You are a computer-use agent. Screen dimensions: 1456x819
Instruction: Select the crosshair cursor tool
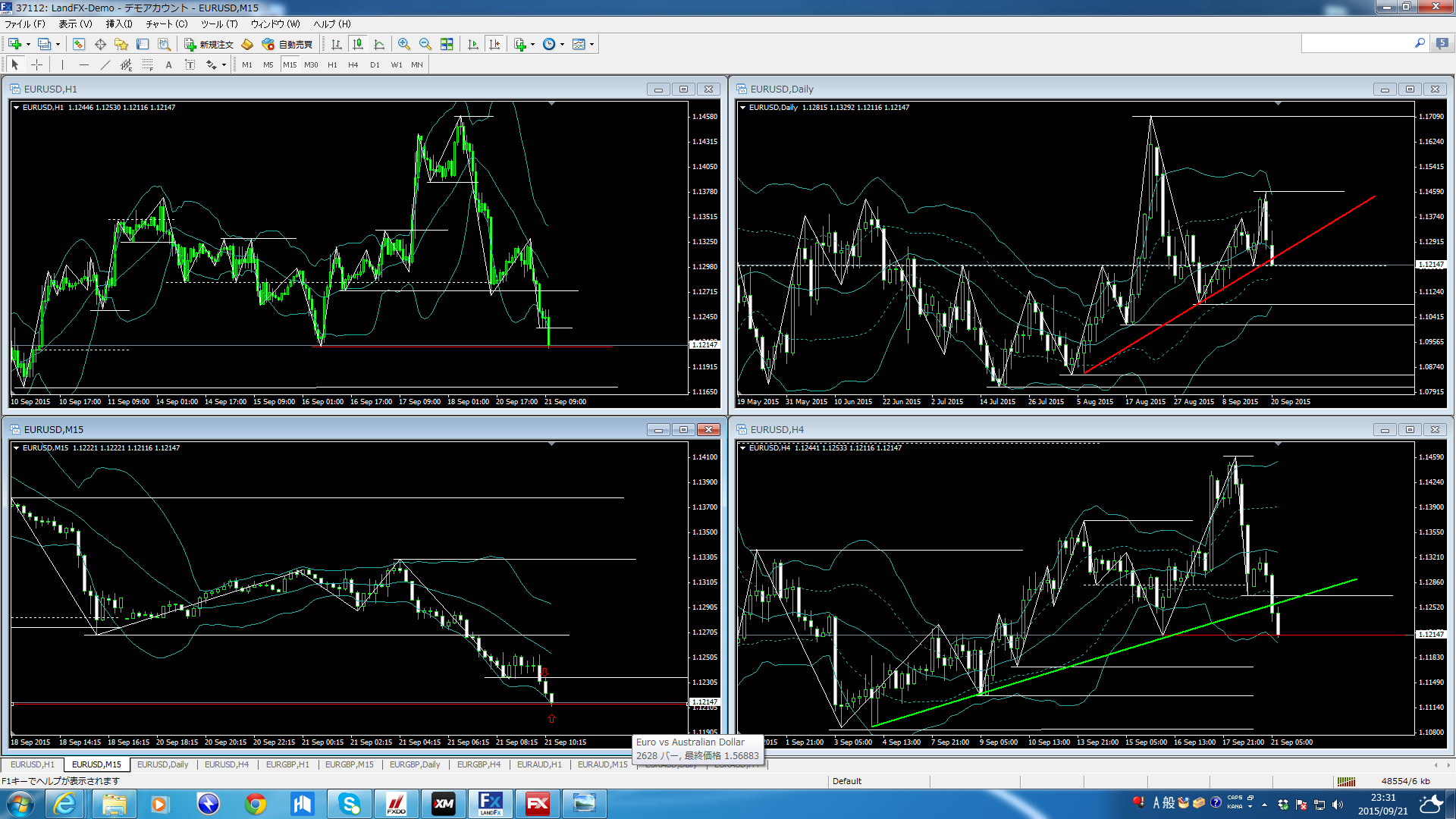click(x=36, y=65)
